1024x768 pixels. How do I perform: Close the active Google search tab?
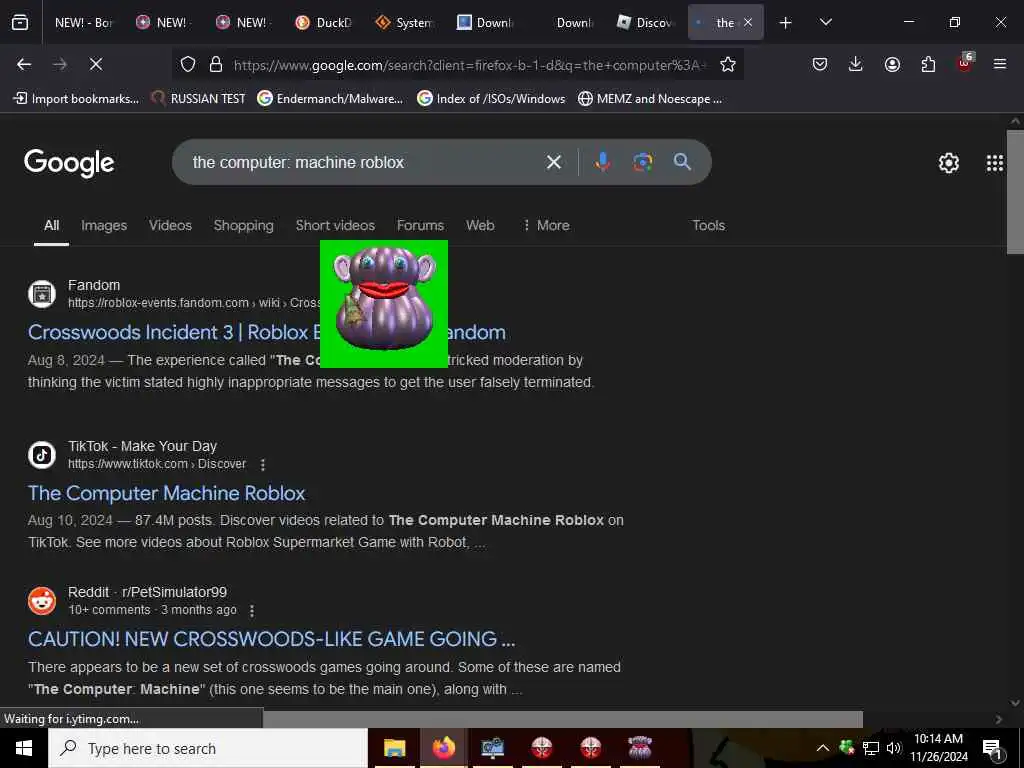[x=748, y=22]
